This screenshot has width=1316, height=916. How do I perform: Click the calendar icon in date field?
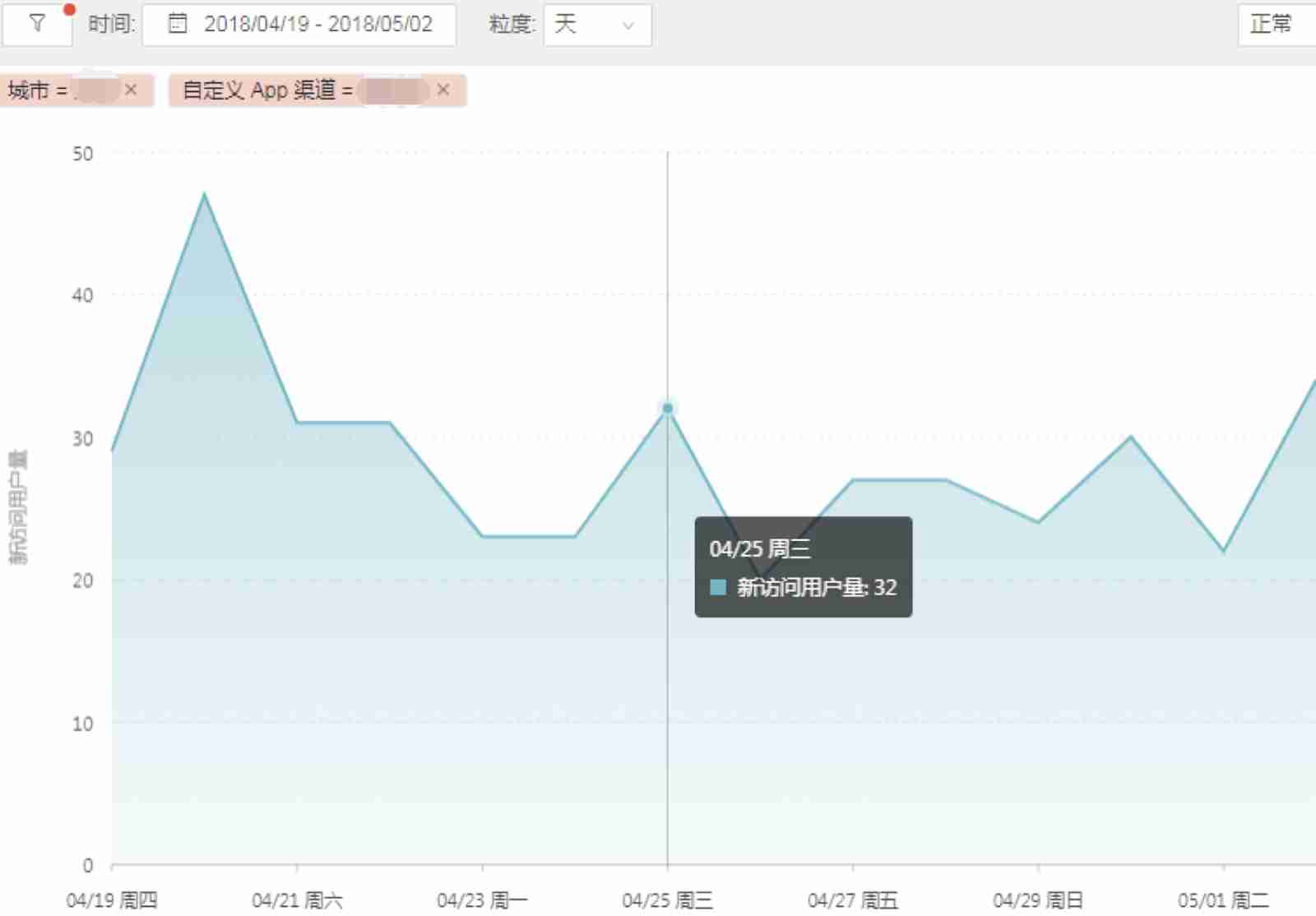(x=178, y=24)
